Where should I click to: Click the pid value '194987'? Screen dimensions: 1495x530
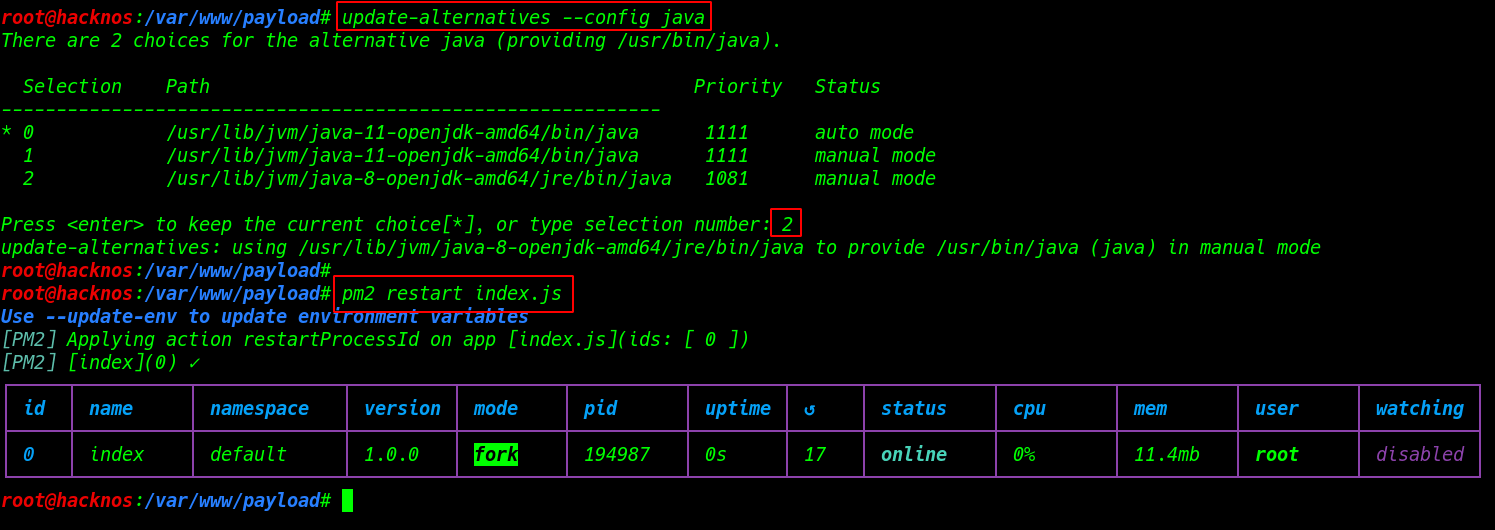click(617, 455)
